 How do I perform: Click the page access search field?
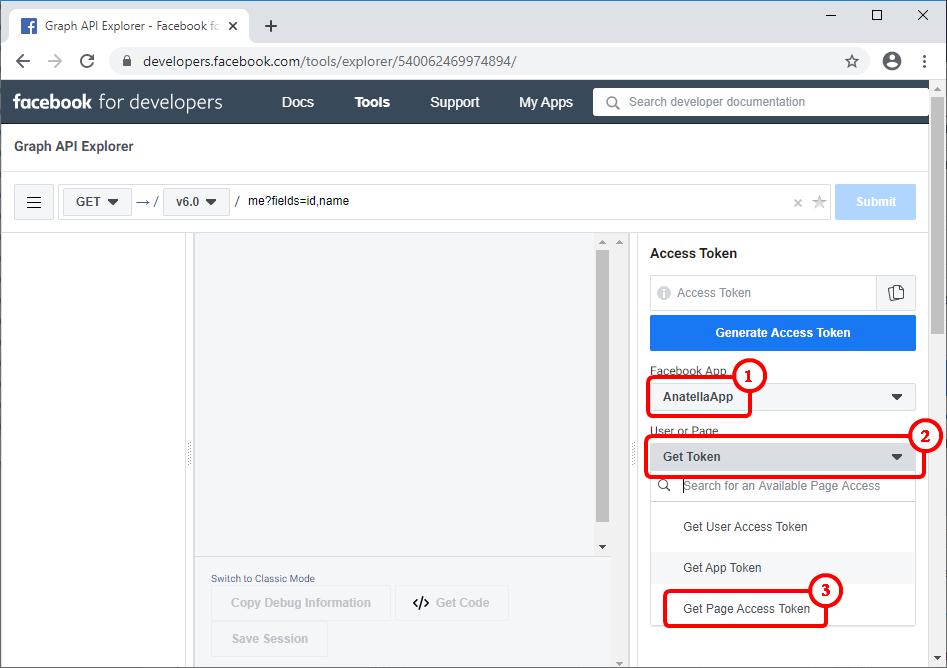(x=783, y=486)
